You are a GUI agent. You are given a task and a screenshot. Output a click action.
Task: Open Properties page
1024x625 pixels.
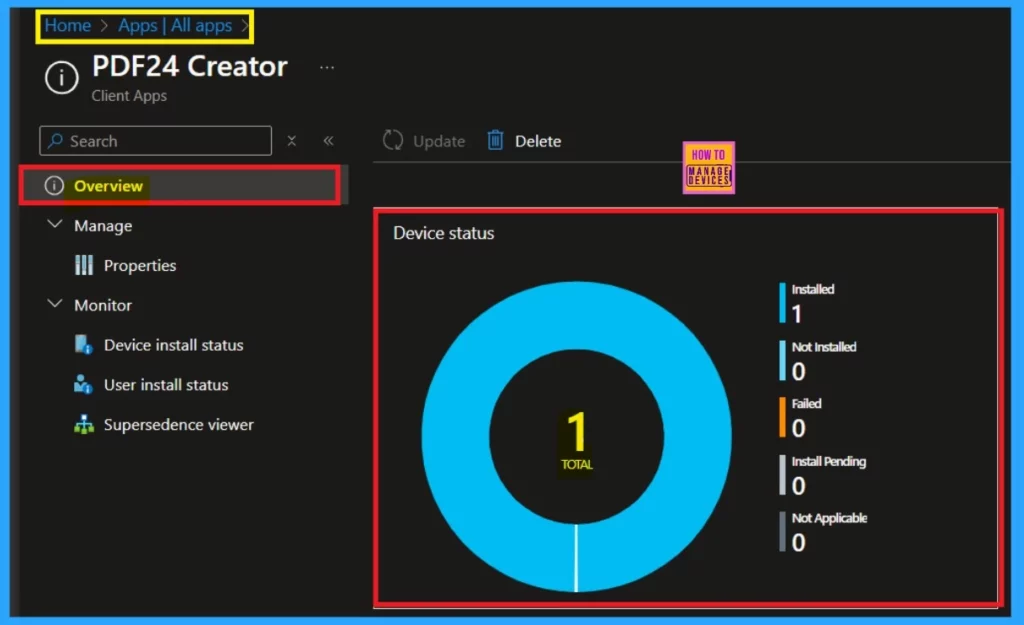(140, 265)
